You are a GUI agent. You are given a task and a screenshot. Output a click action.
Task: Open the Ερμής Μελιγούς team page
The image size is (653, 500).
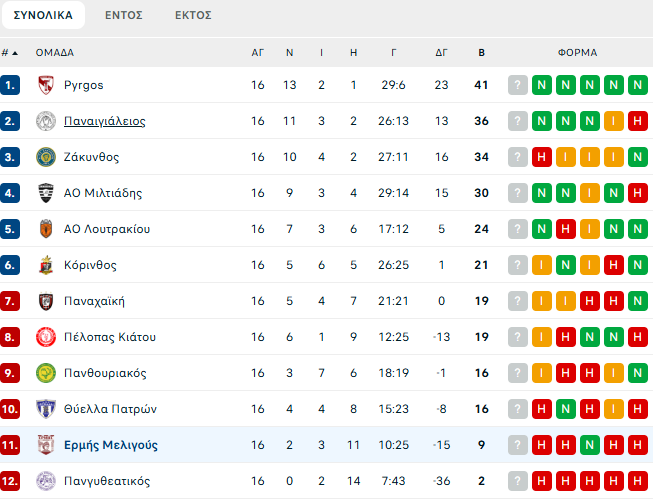[x=110, y=445]
